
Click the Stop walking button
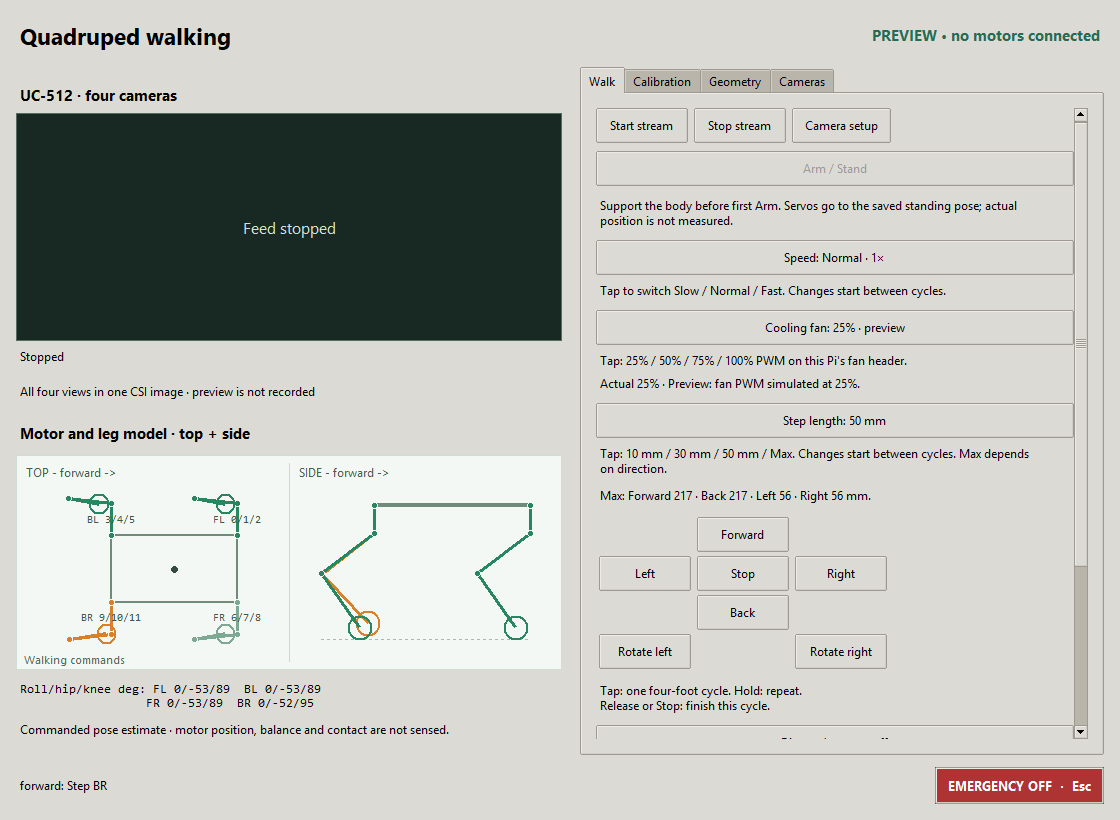(x=742, y=574)
